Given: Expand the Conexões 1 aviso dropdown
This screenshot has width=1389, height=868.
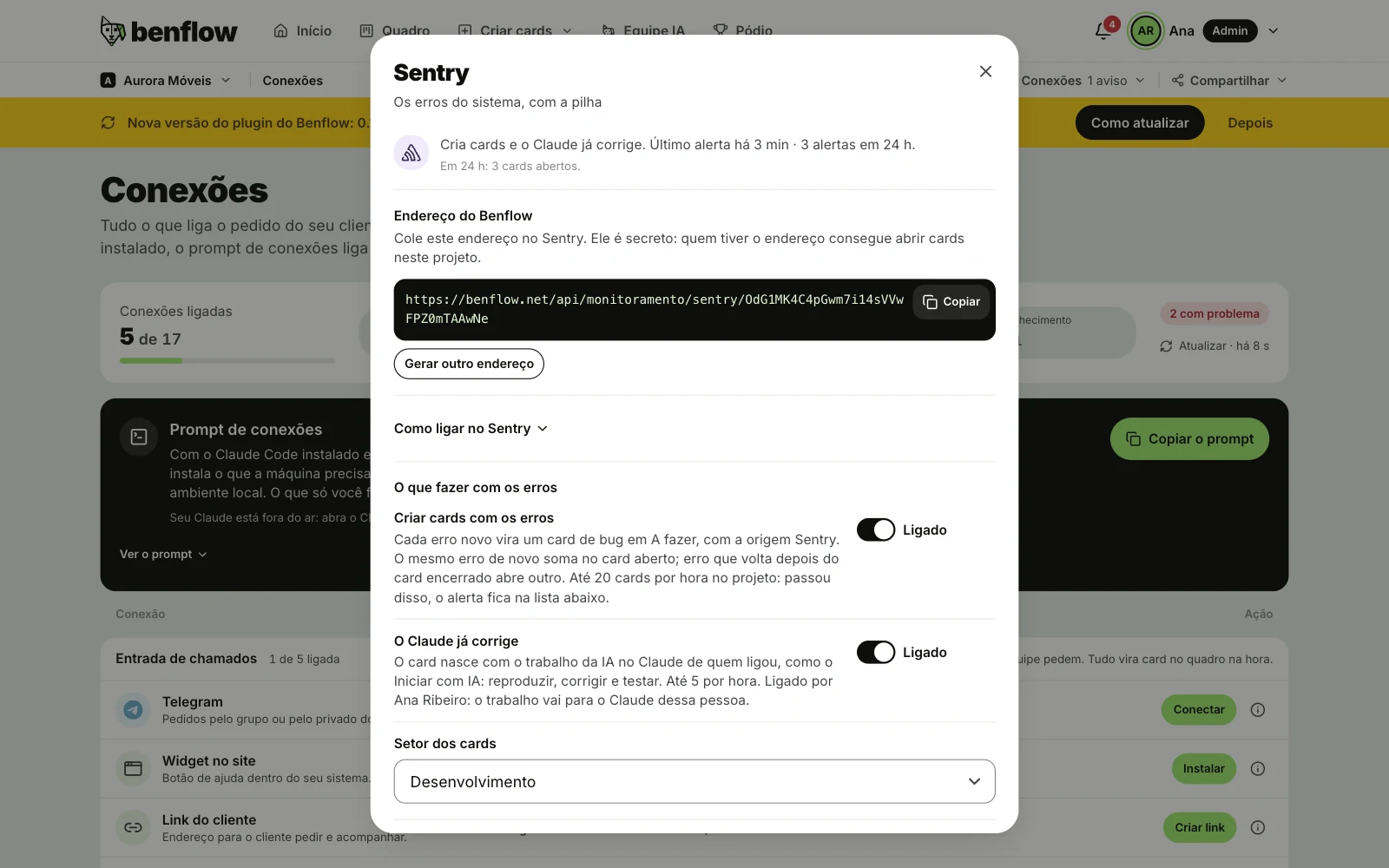Looking at the screenshot, I should (1083, 80).
